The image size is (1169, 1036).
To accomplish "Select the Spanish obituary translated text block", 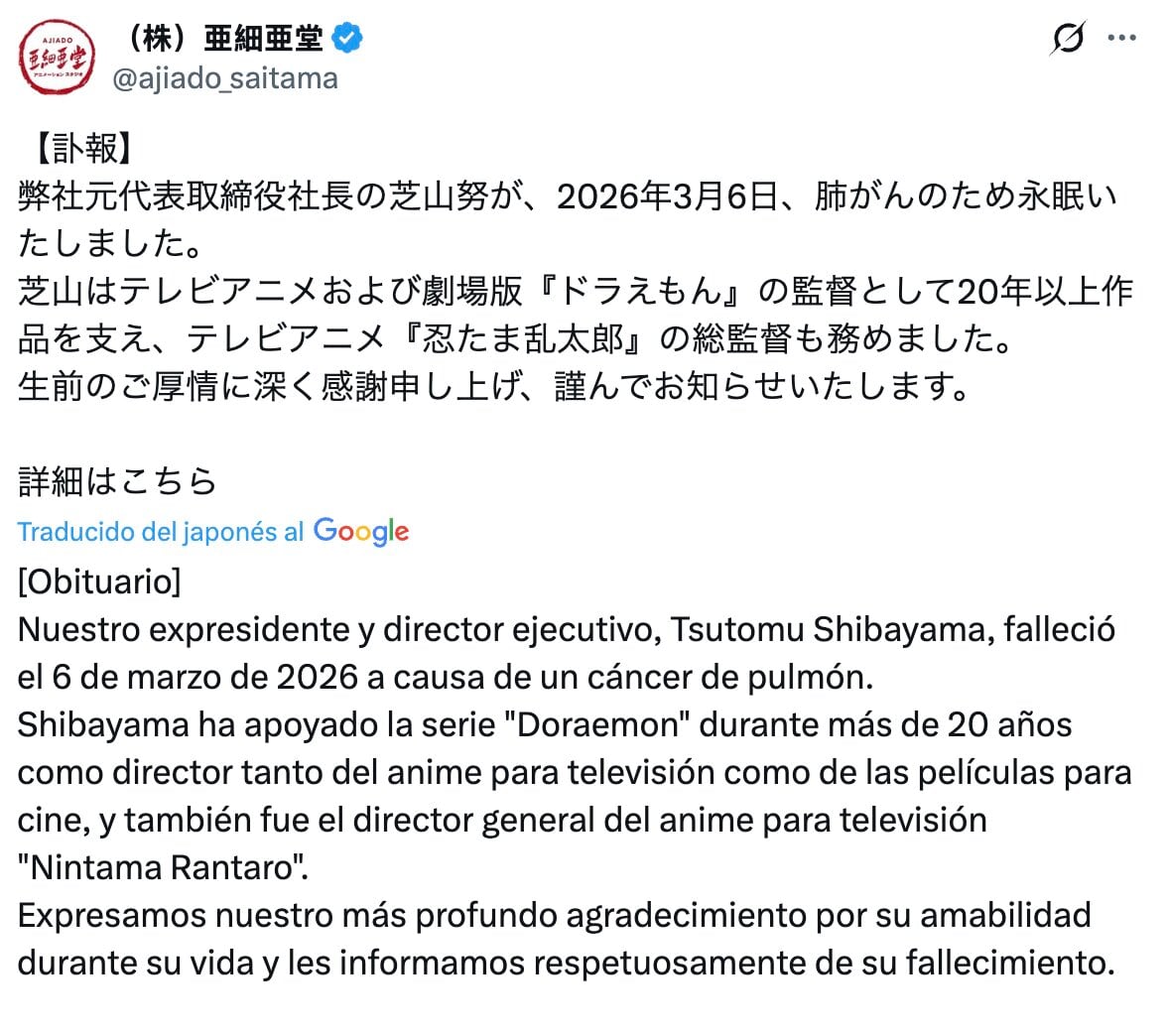I will [x=566, y=771].
